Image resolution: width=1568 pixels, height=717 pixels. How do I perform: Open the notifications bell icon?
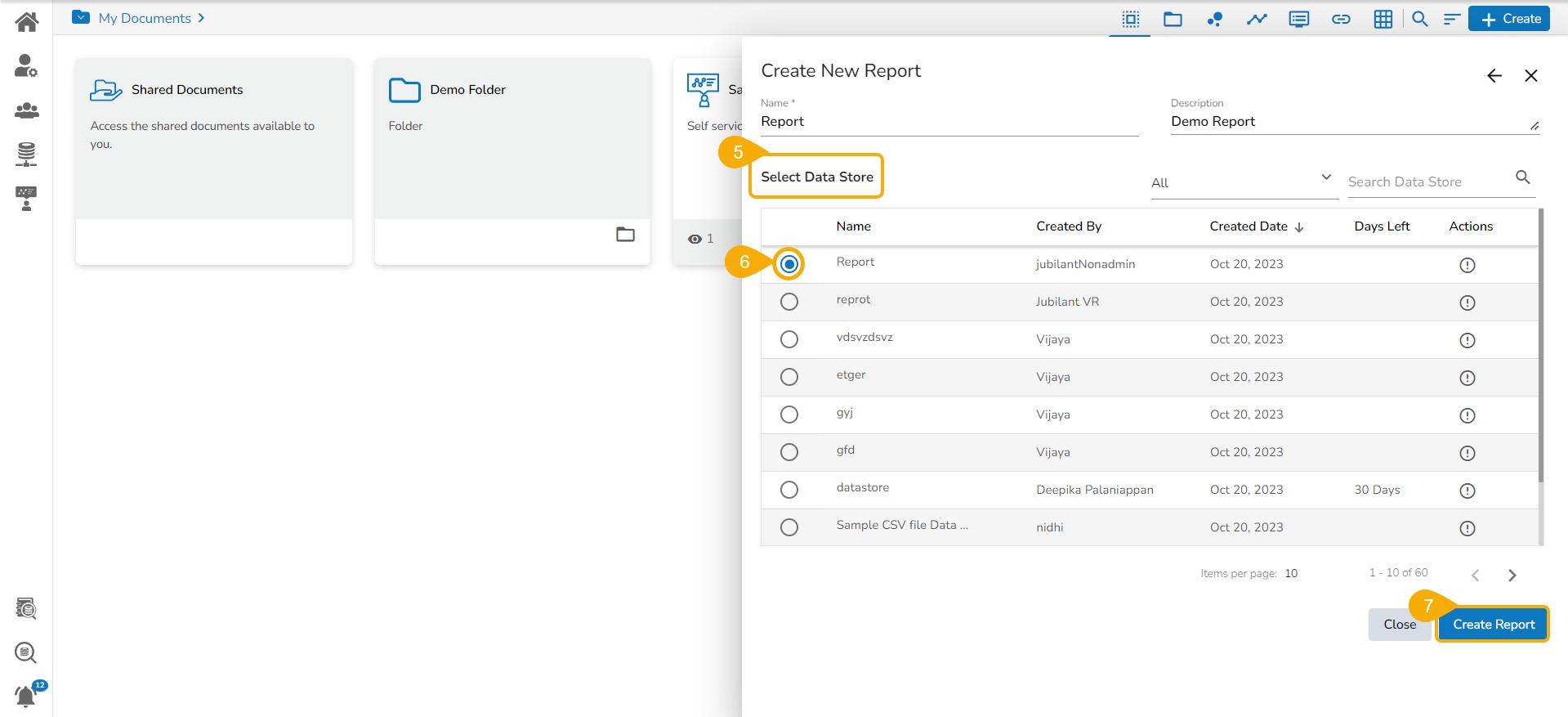[26, 696]
